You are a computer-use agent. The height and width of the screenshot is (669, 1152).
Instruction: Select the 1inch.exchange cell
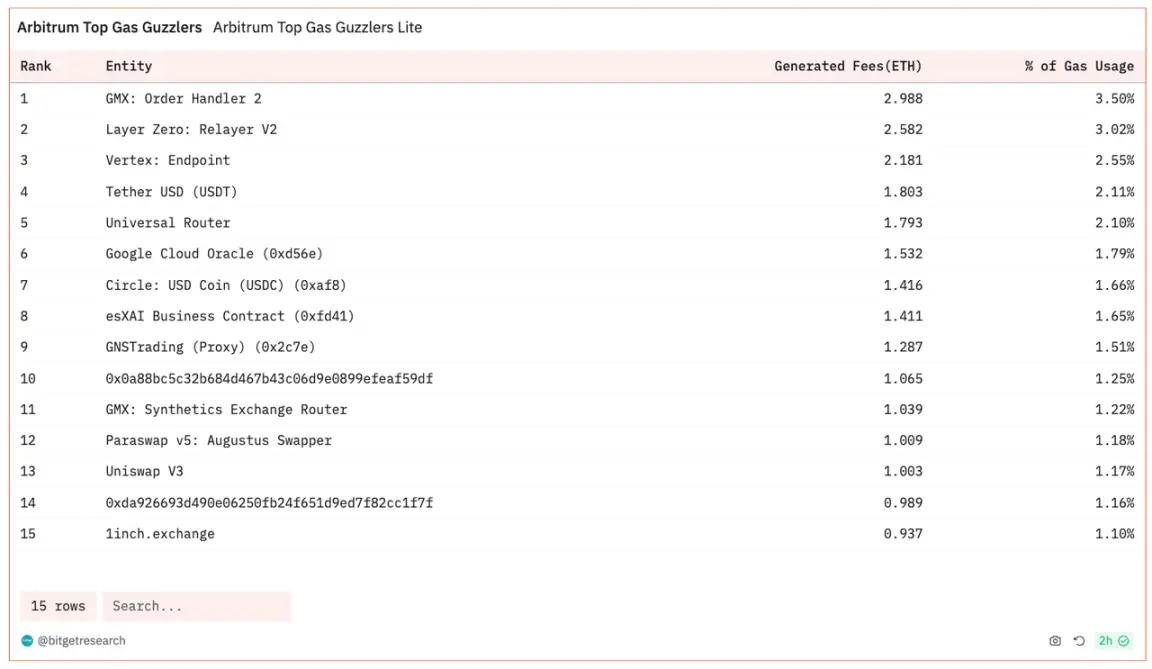click(x=160, y=534)
